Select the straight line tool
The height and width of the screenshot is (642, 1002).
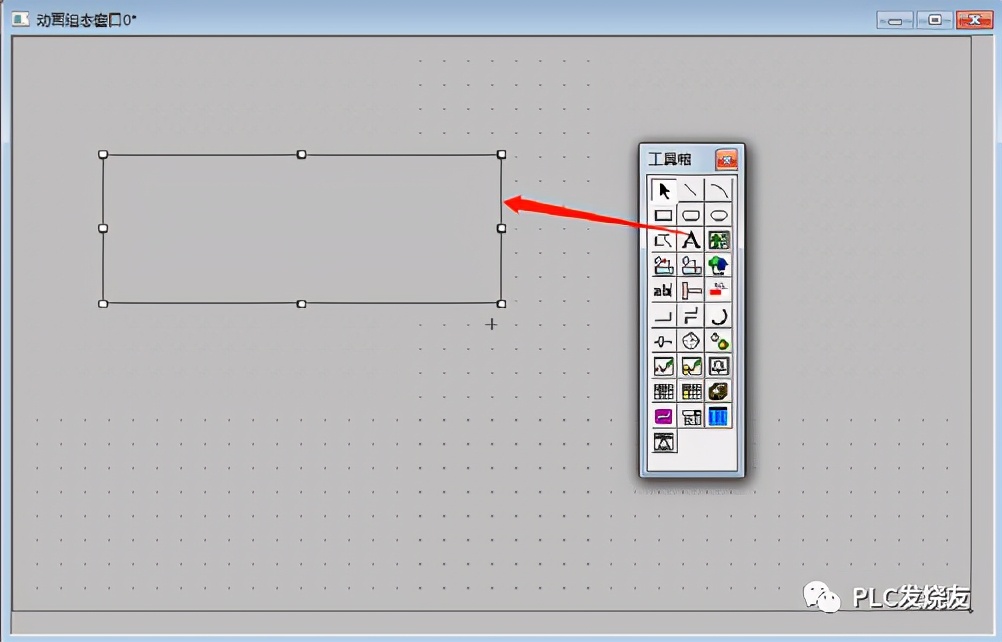[691, 190]
